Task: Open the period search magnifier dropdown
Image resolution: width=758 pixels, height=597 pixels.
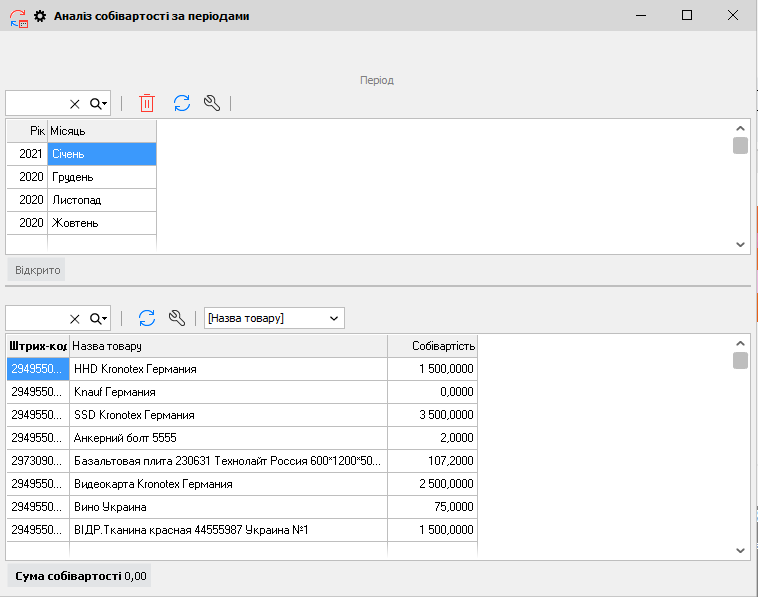Action: tap(98, 104)
